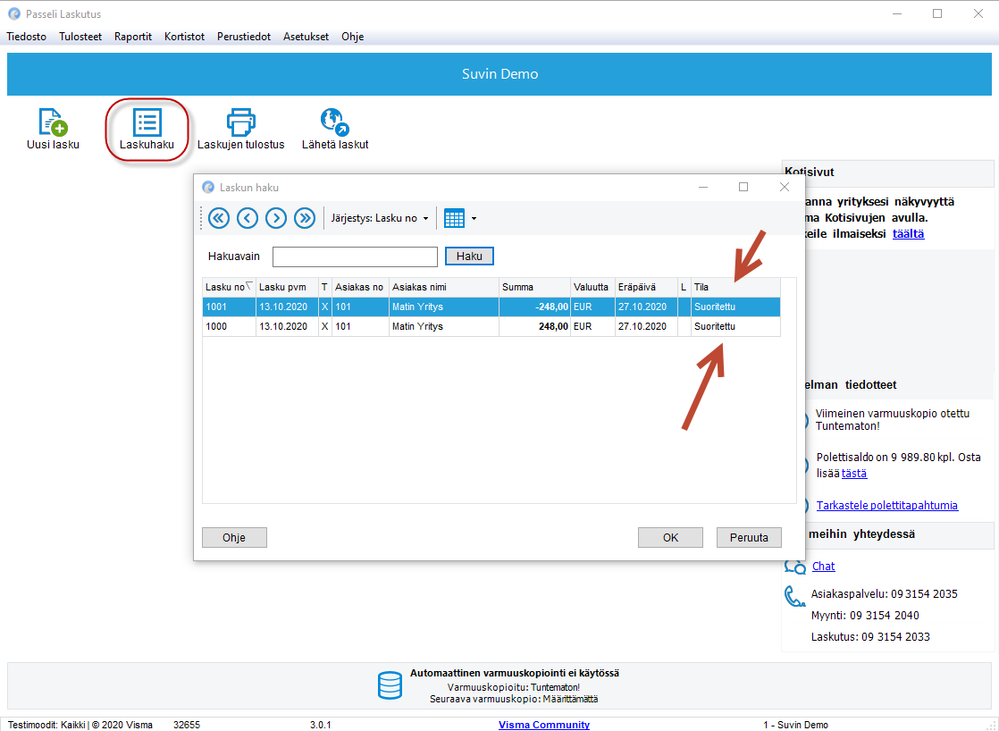The image size is (999, 731).
Task: Open the täältä homepage link
Action: tap(908, 234)
